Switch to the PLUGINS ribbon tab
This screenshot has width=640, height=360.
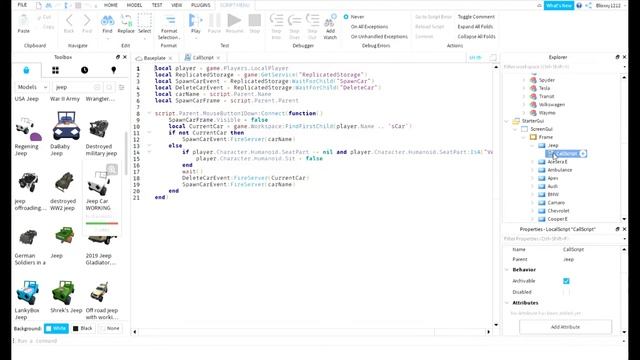(201, 5)
